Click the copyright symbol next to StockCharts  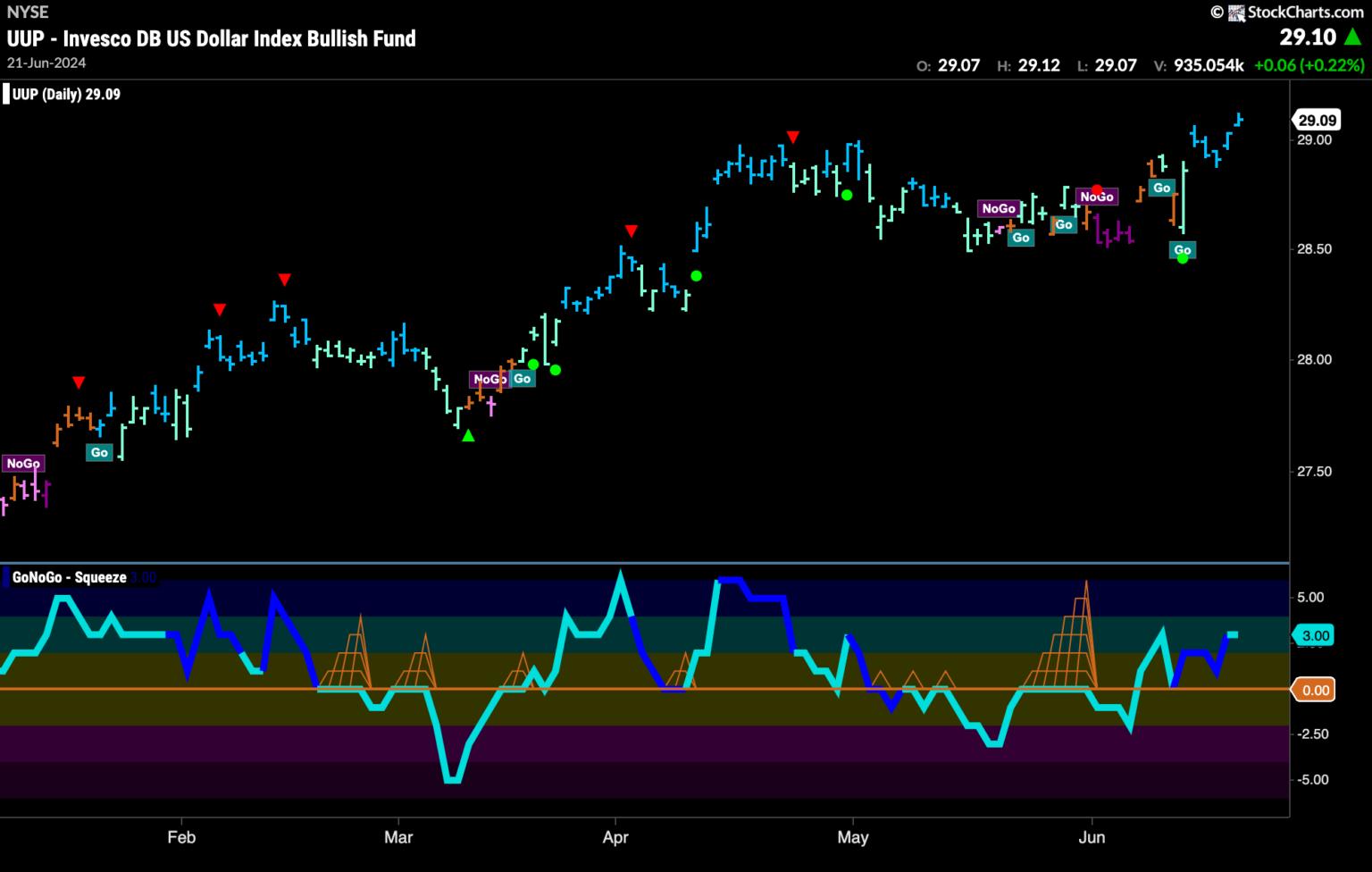pos(1217,13)
